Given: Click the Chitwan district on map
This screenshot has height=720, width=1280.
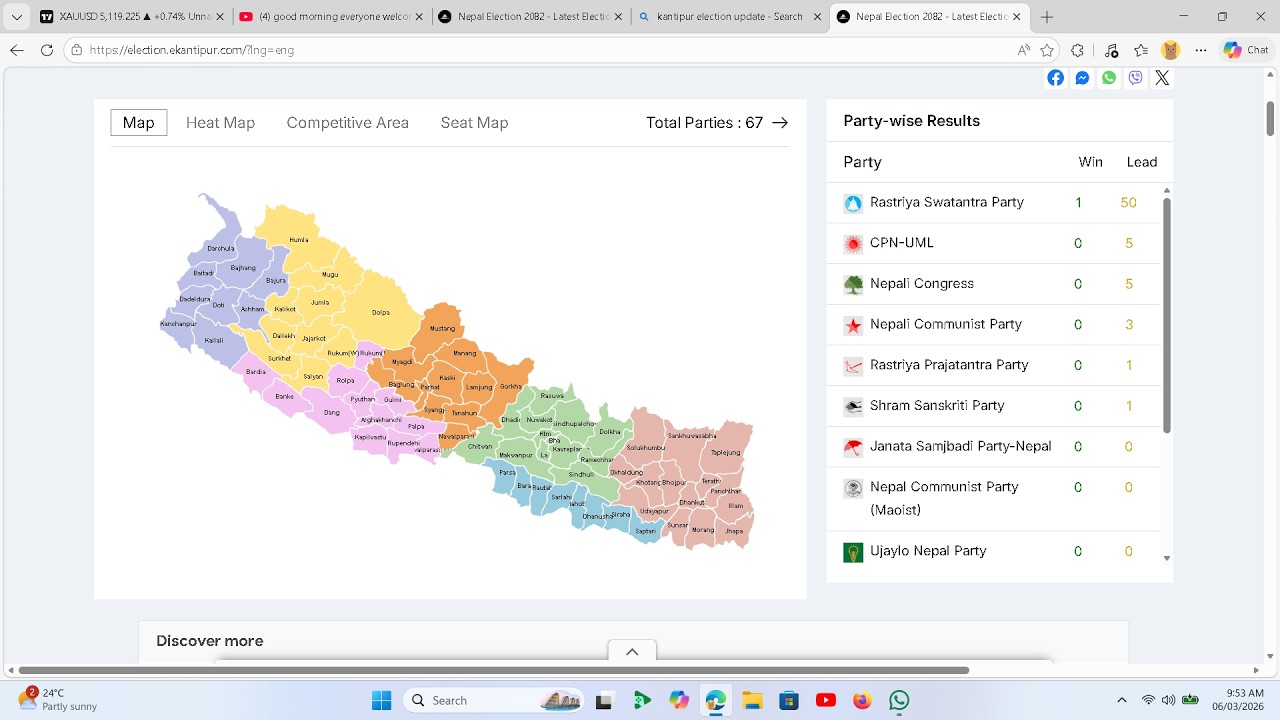Looking at the screenshot, I should pos(480,446).
